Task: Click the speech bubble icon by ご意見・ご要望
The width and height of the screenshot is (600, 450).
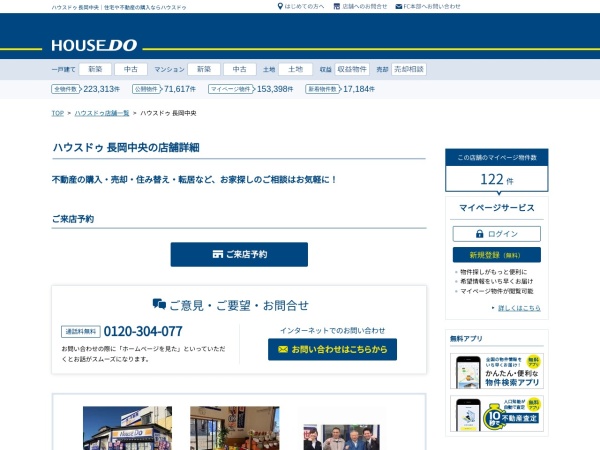Action: tap(159, 304)
